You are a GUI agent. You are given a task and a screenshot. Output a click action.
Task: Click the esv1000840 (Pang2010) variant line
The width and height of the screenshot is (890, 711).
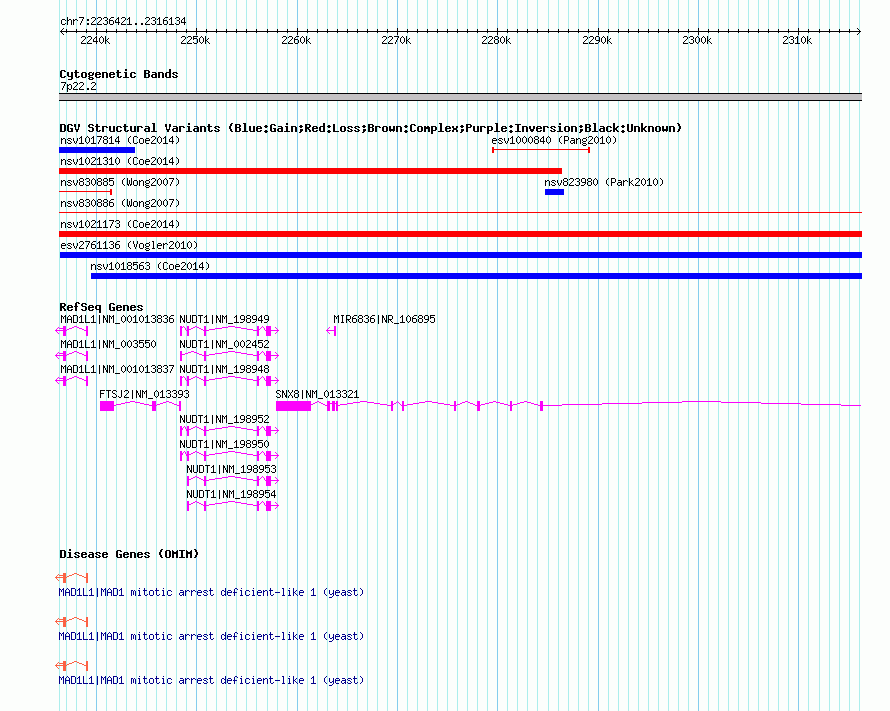click(541, 150)
